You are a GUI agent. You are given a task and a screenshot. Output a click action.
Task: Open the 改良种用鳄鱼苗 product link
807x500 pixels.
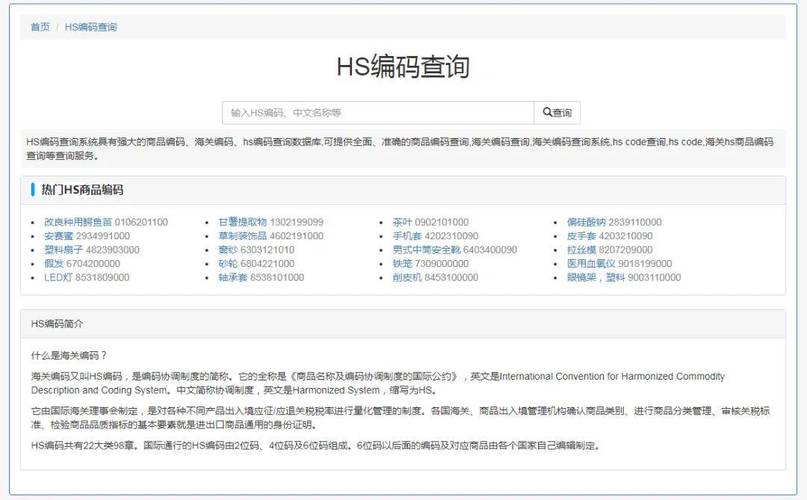78,222
